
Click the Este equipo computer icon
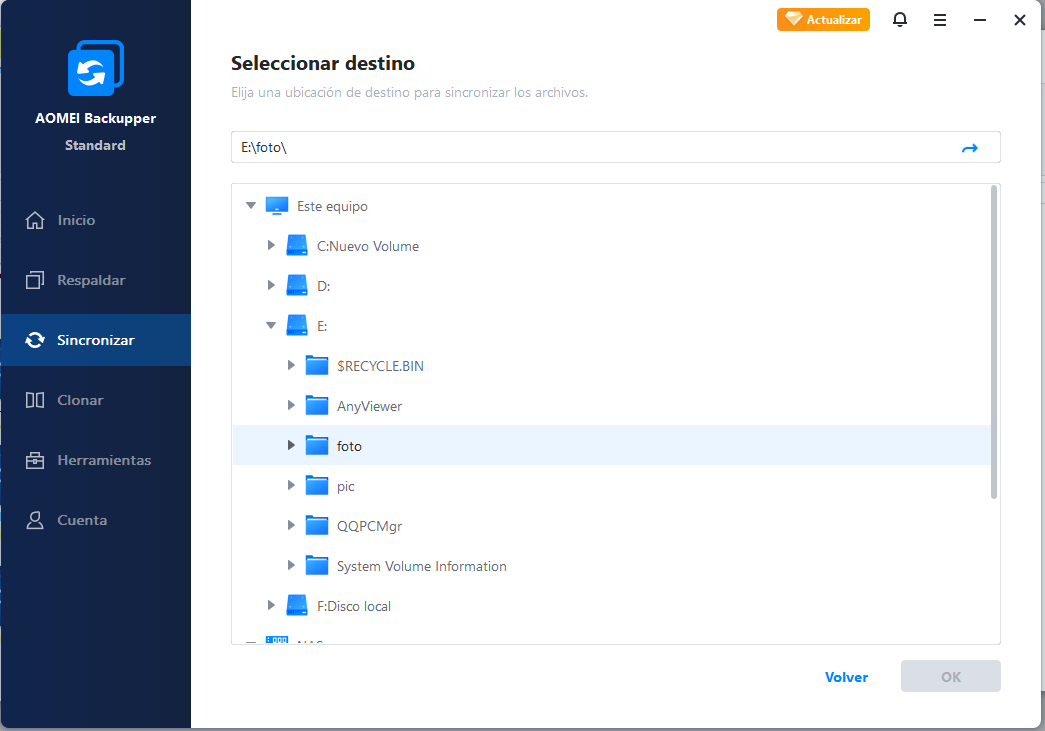click(x=277, y=206)
